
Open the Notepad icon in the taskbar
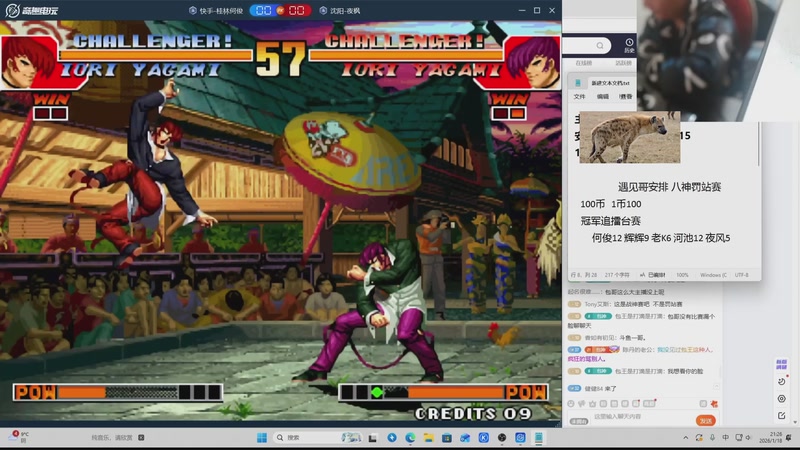click(539, 438)
